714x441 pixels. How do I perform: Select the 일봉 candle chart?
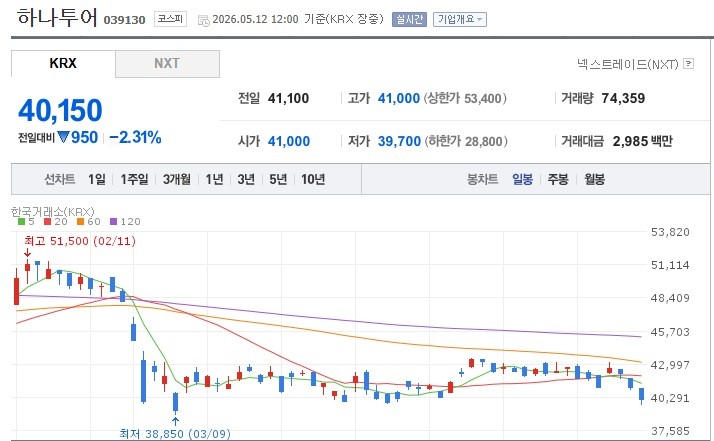(x=522, y=179)
